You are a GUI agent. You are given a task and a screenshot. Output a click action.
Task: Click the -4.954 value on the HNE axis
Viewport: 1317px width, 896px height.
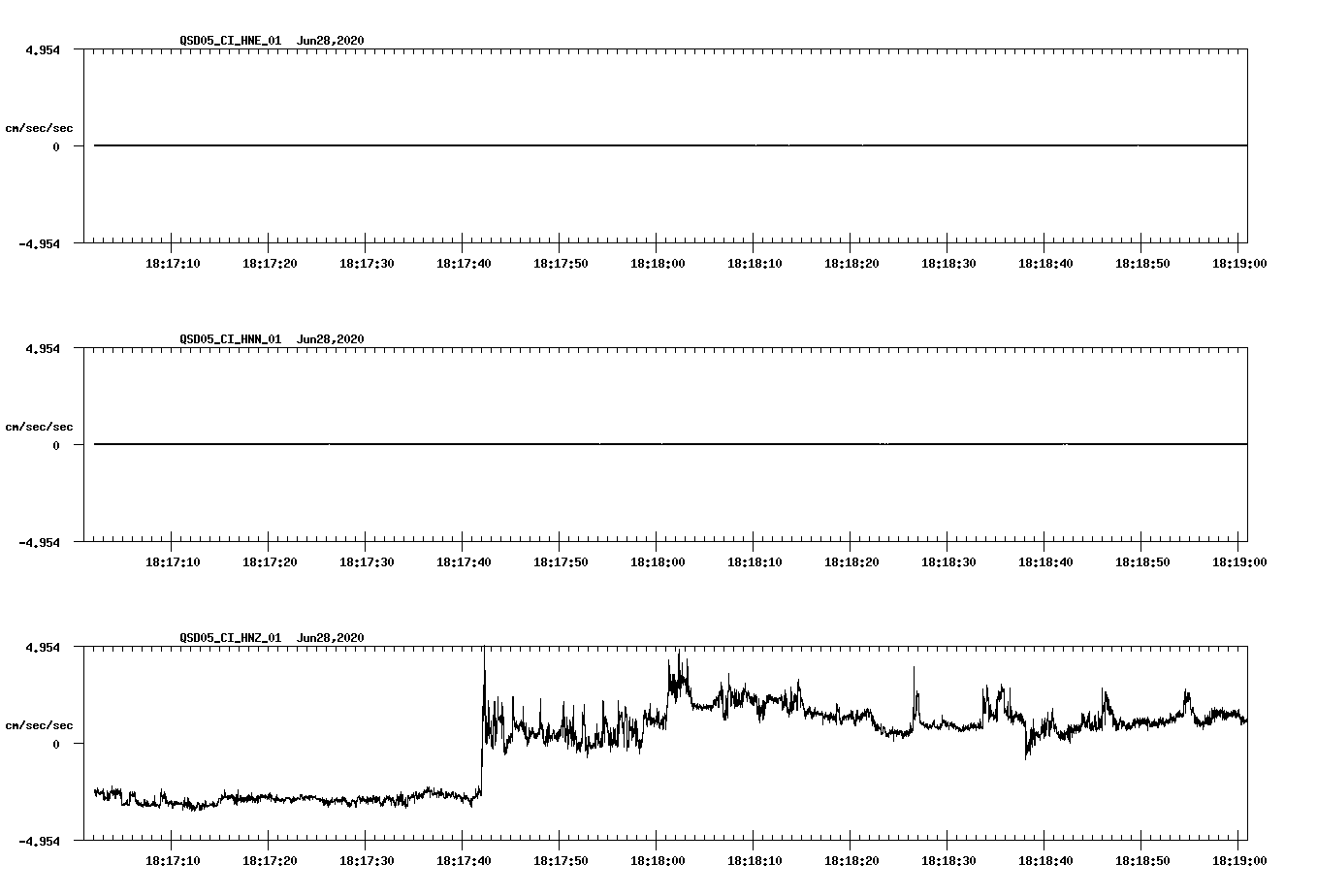(39, 243)
